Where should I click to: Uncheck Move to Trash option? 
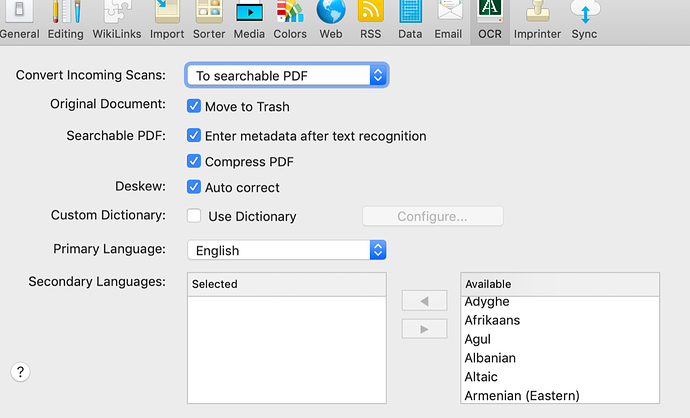tap(194, 106)
